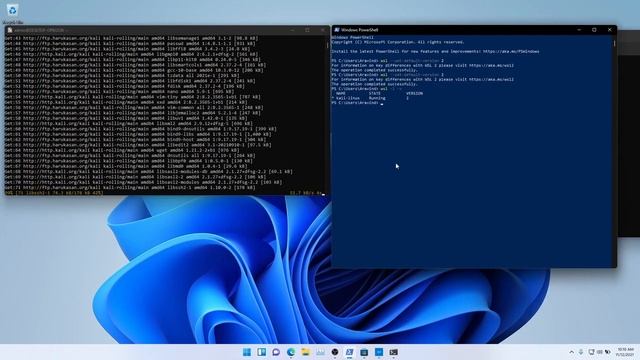Launch the Chat app from the taskbar
This screenshot has width=640, height=360.
[x=276, y=352]
